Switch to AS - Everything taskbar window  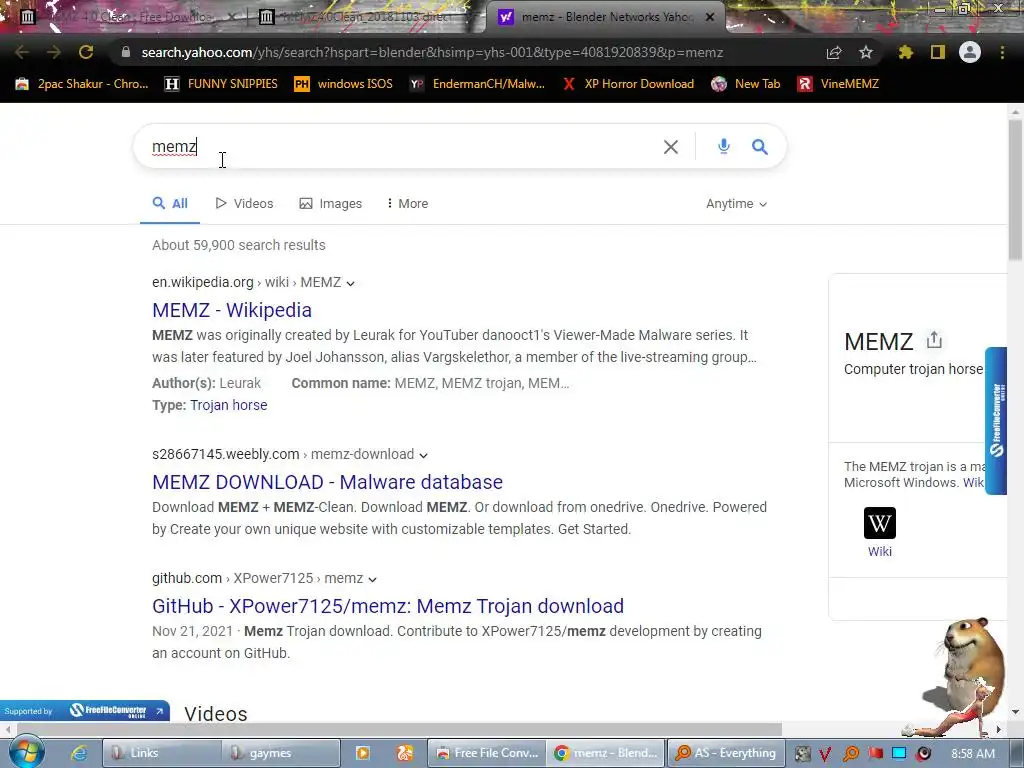click(x=726, y=753)
